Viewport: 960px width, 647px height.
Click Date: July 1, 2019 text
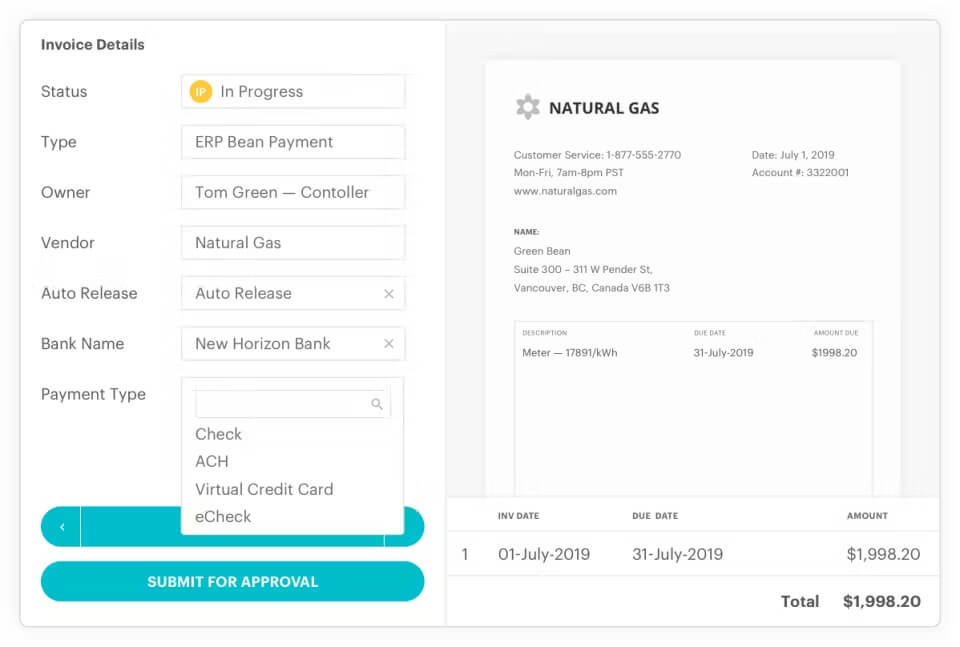[x=793, y=155]
